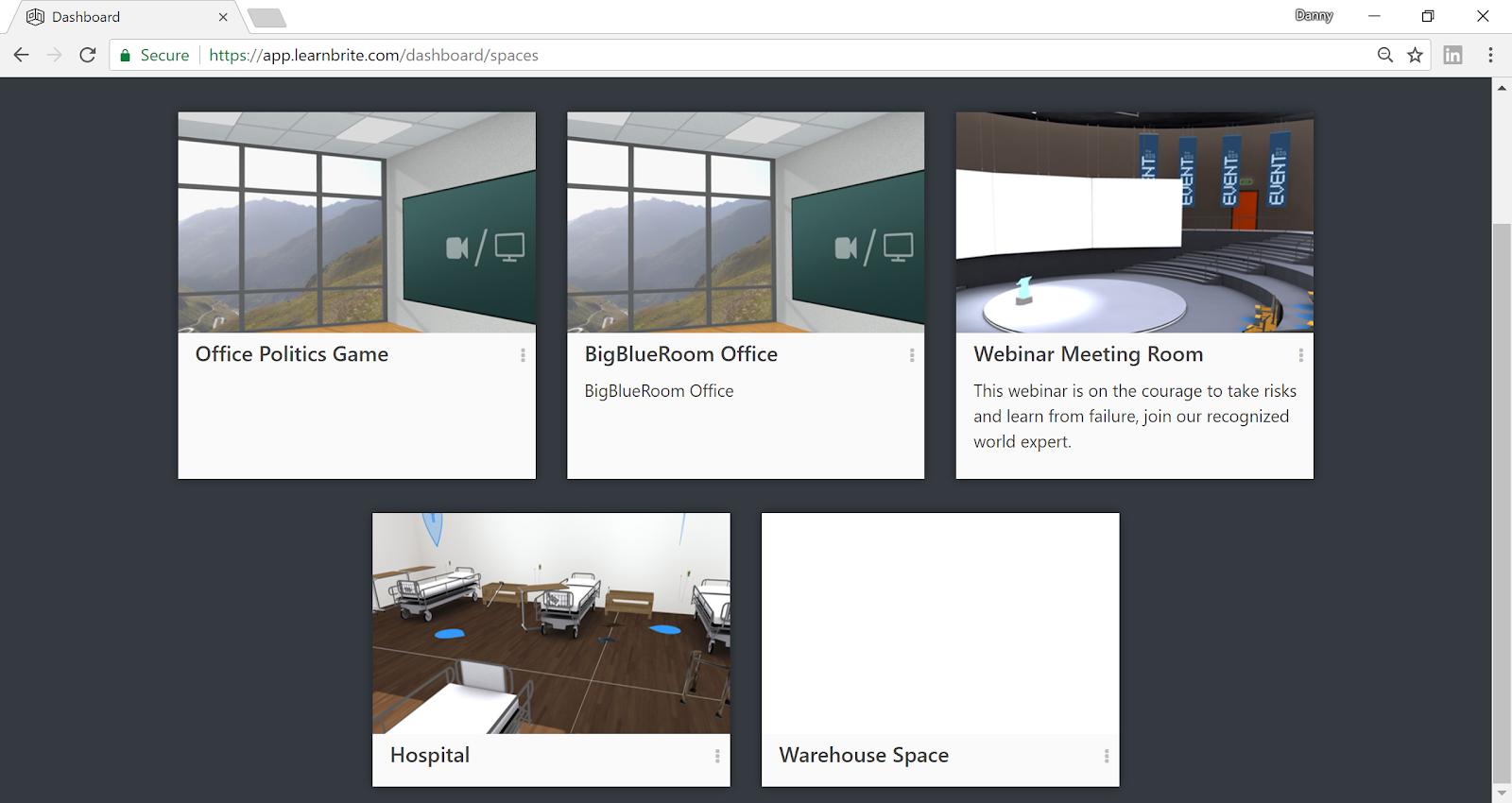
Task: Open the BigBlueRoom Office thumbnail
Action: click(x=746, y=223)
